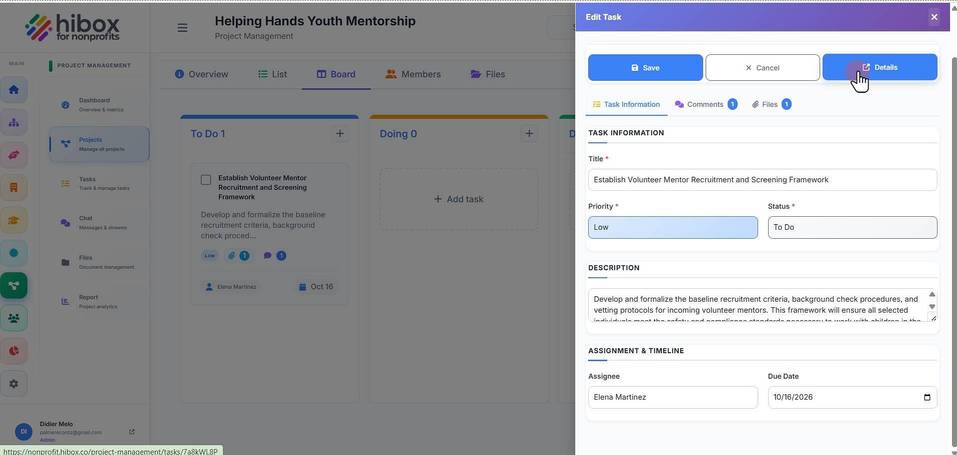
Task: Open the Status dropdown showing To Do
Action: (x=852, y=227)
